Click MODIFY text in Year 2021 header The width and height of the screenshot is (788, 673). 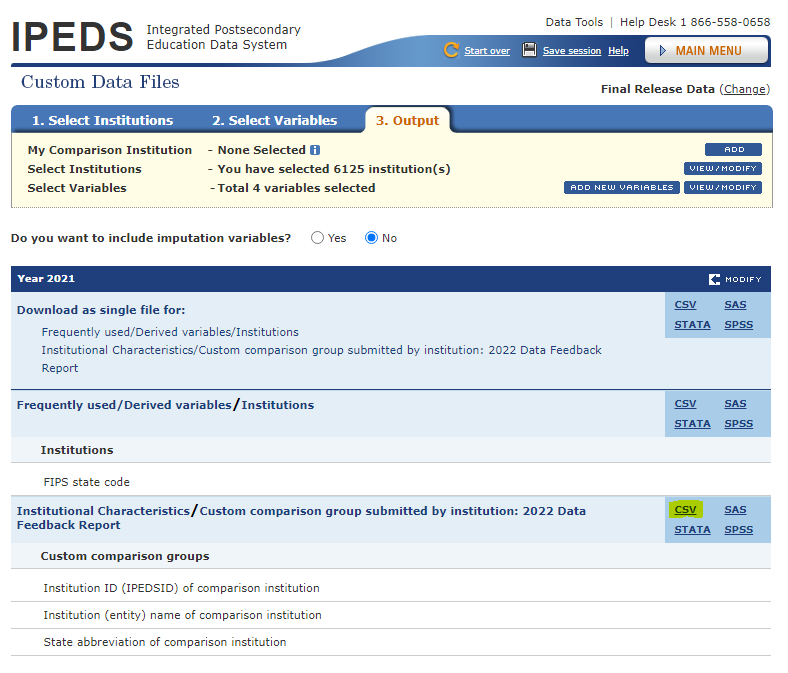tap(743, 279)
